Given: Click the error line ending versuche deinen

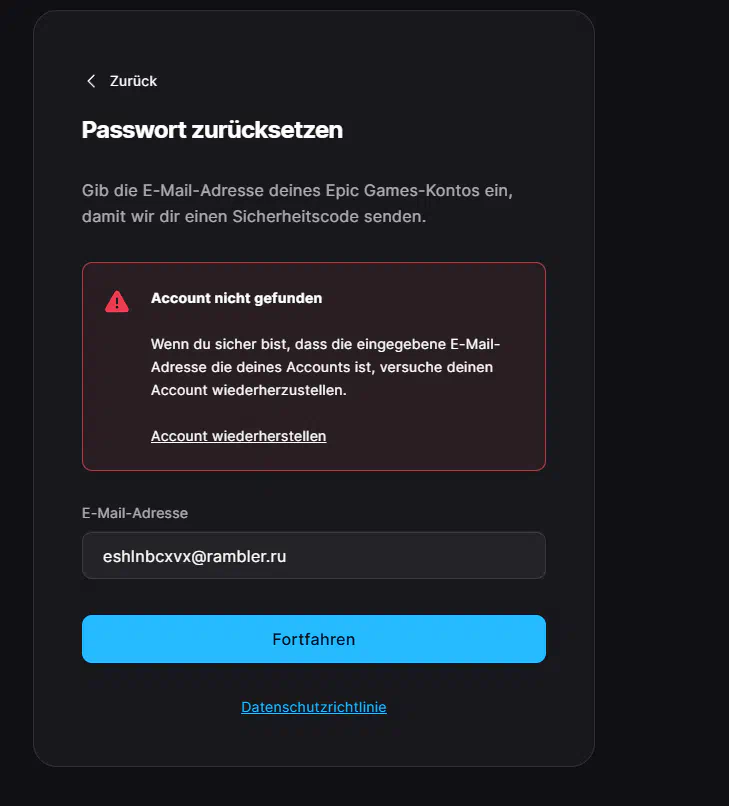Looking at the screenshot, I should 322,367.
